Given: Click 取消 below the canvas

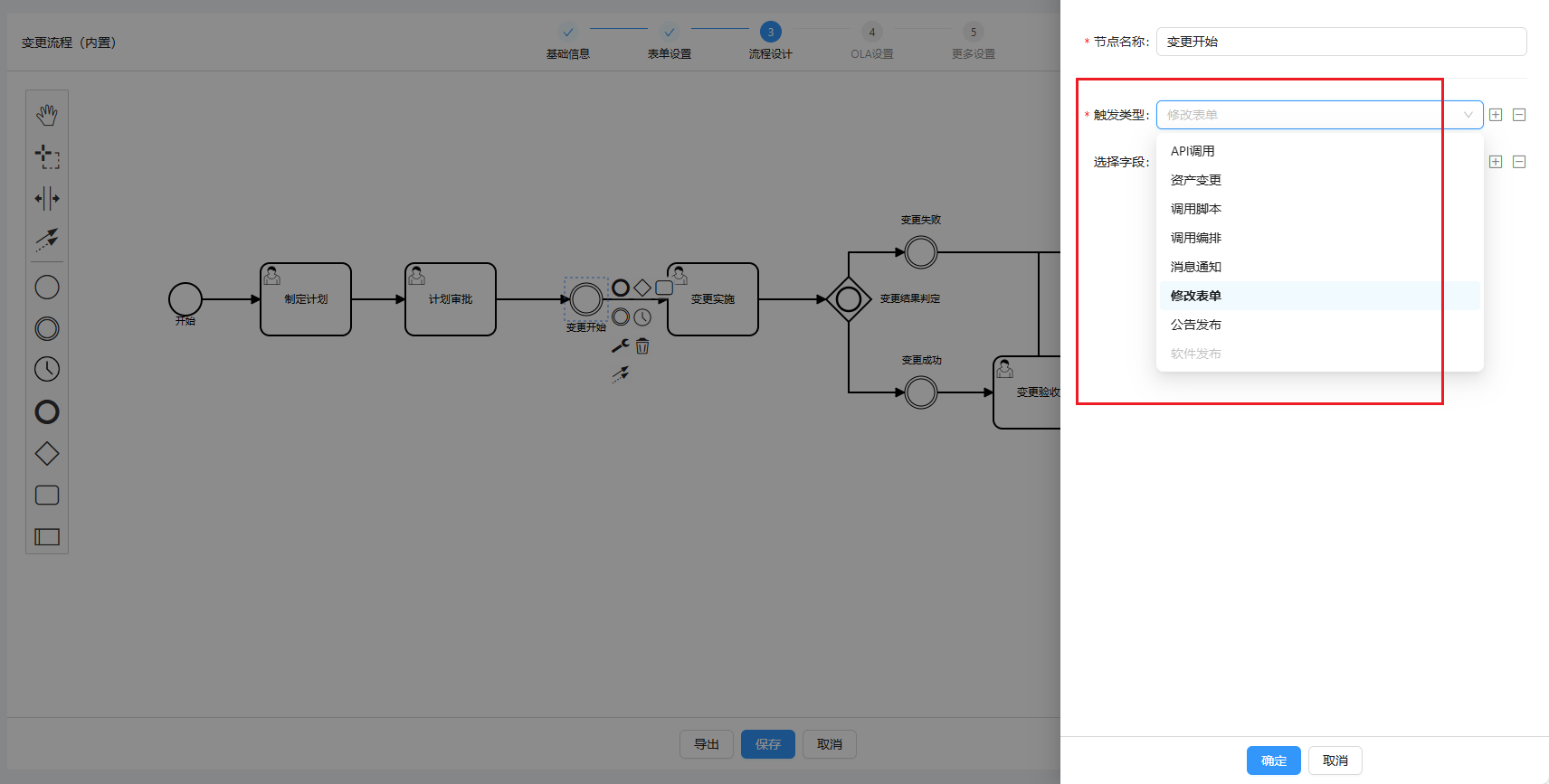Looking at the screenshot, I should [830, 744].
